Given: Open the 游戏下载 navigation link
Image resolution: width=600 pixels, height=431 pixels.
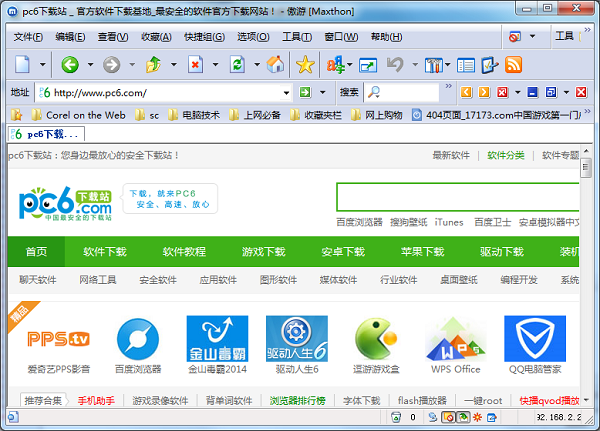Looking at the screenshot, I should pyautogui.click(x=264, y=251).
